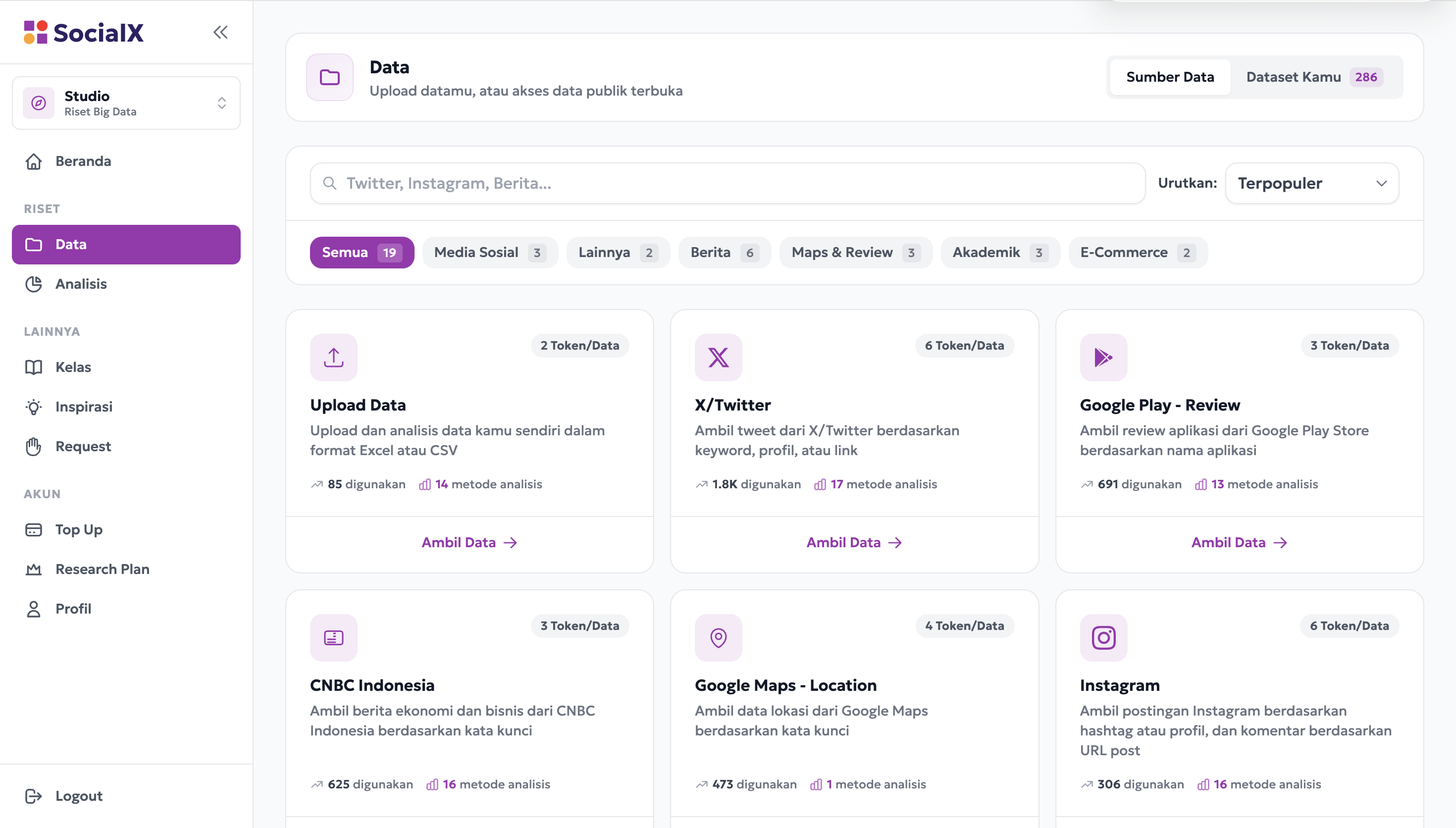Screen dimensions: 1456x828
Task: Select the Semua filter chip
Action: click(x=362, y=253)
